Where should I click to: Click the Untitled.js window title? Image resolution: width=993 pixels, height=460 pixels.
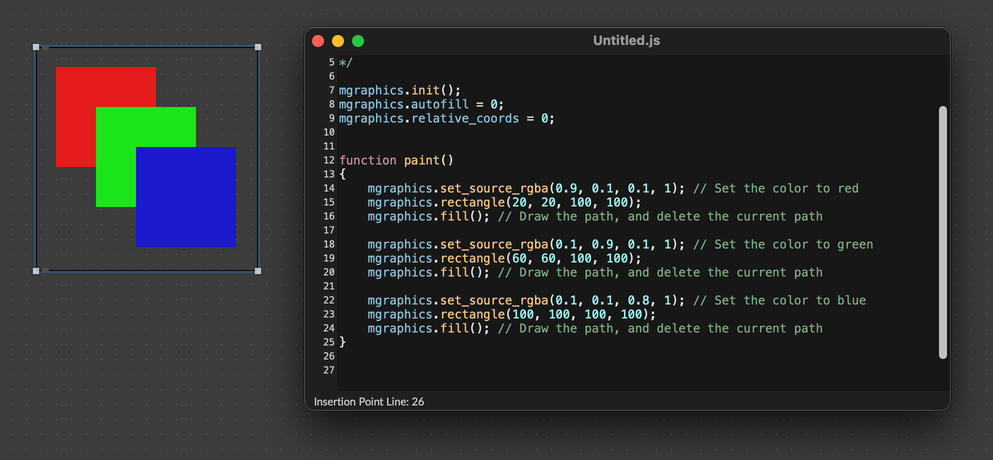click(x=626, y=41)
